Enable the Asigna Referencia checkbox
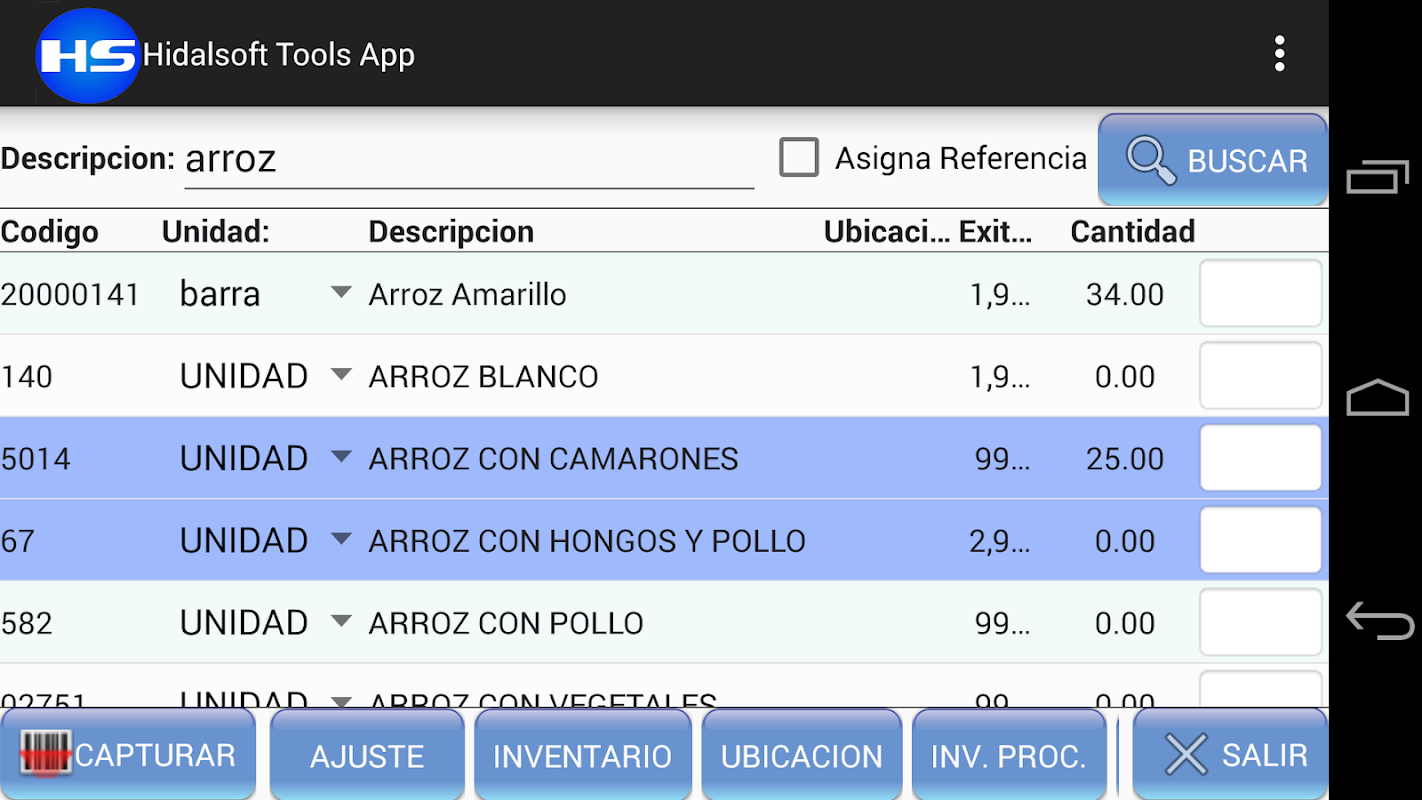1422x800 pixels. 799,158
